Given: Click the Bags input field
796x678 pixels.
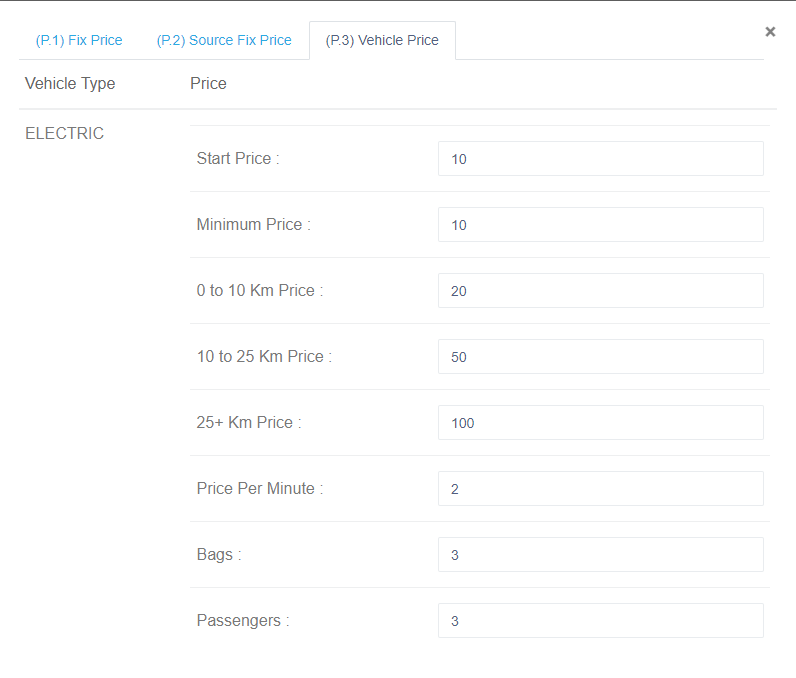Looking at the screenshot, I should 601,555.
